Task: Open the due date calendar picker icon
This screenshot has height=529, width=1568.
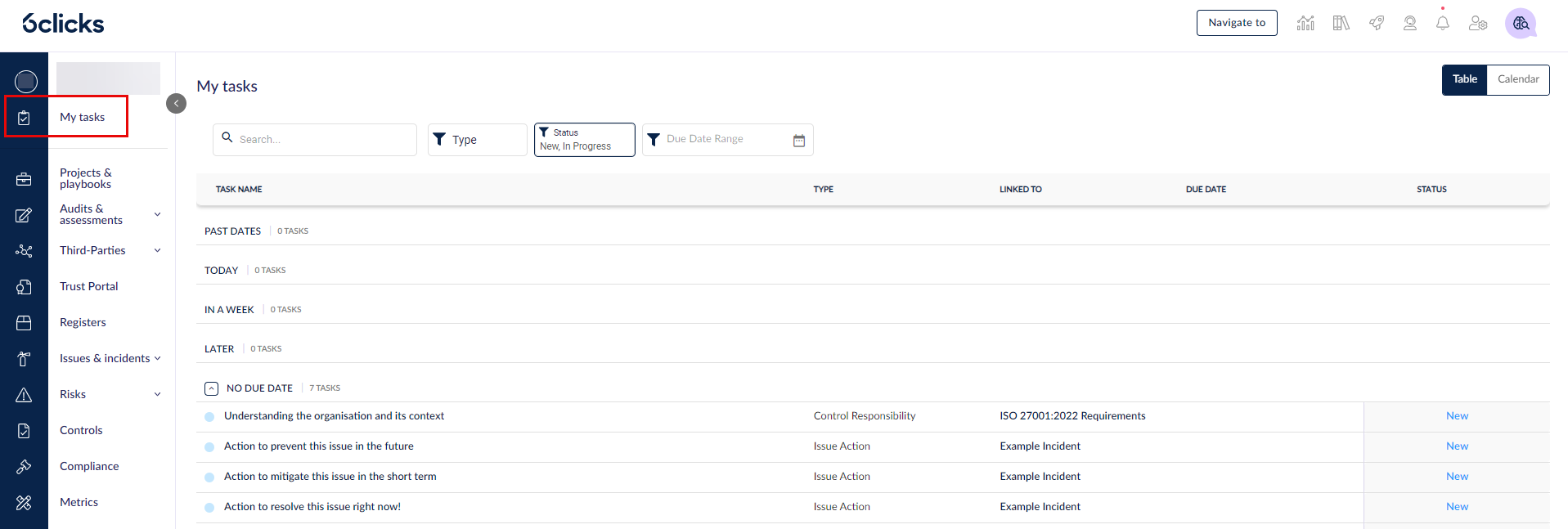Action: click(798, 141)
